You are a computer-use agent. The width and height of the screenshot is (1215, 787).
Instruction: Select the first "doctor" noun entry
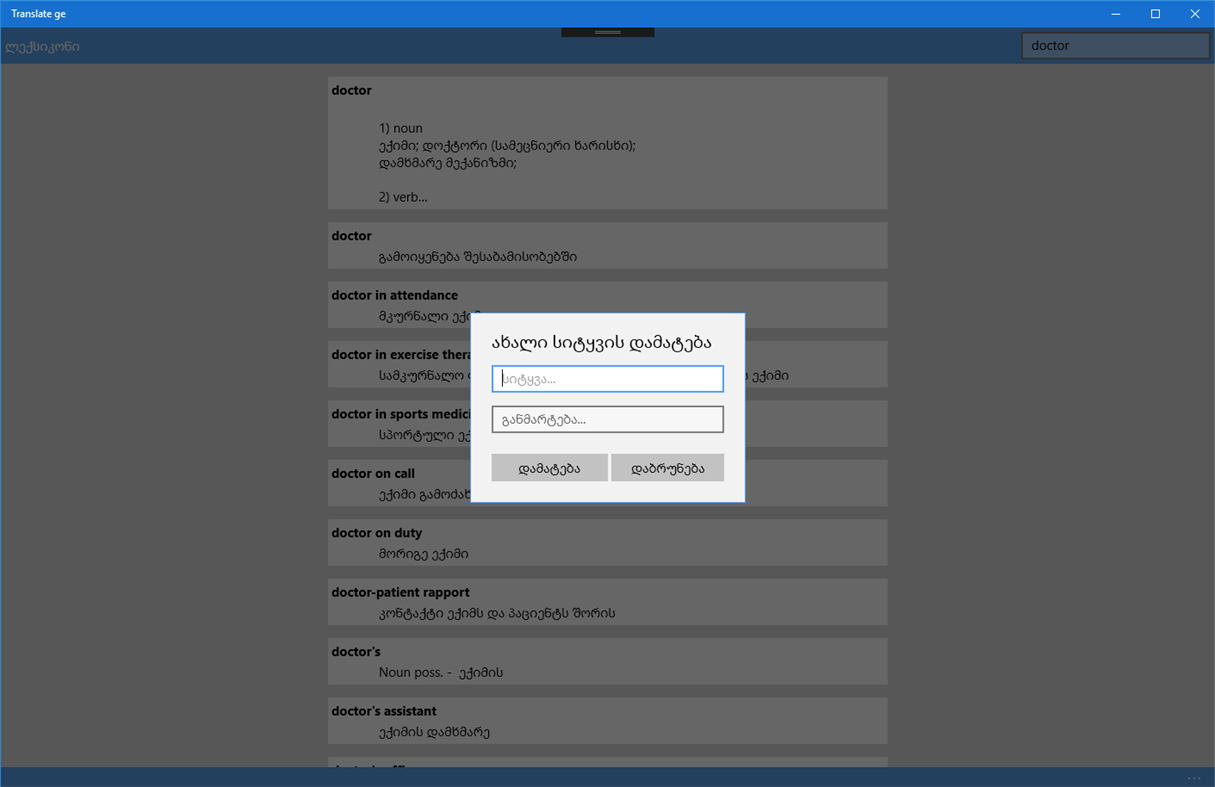tap(607, 142)
